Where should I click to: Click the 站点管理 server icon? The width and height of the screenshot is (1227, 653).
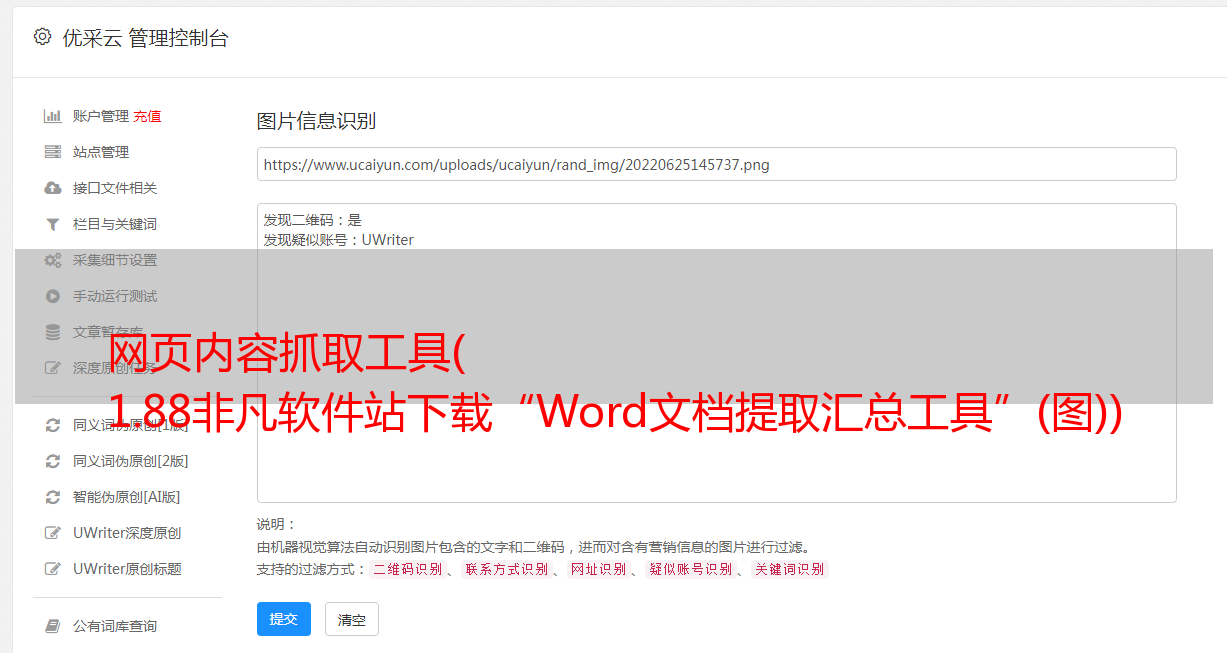coord(53,152)
